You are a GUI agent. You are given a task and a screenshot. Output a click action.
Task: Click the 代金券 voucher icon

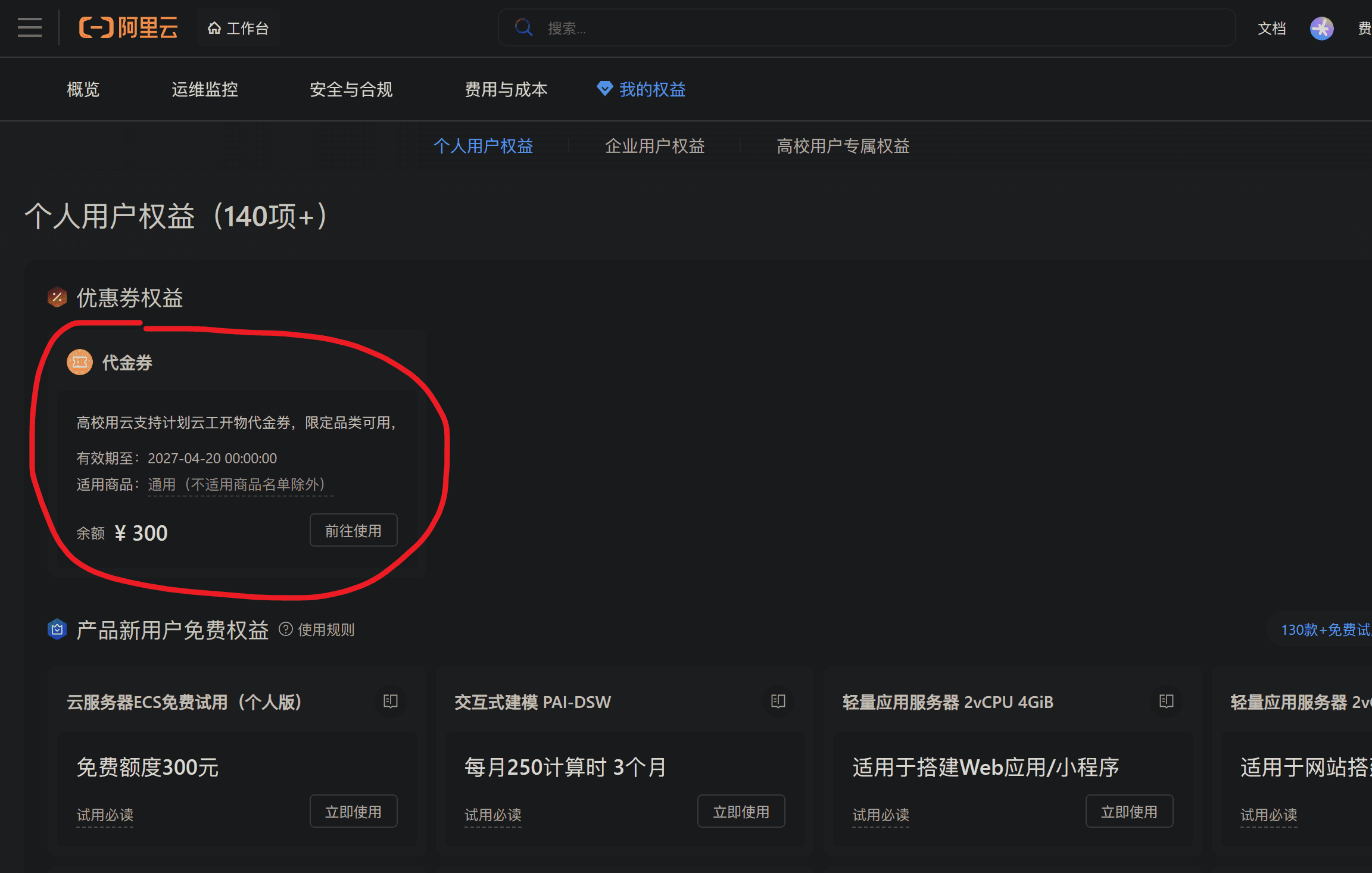point(80,362)
